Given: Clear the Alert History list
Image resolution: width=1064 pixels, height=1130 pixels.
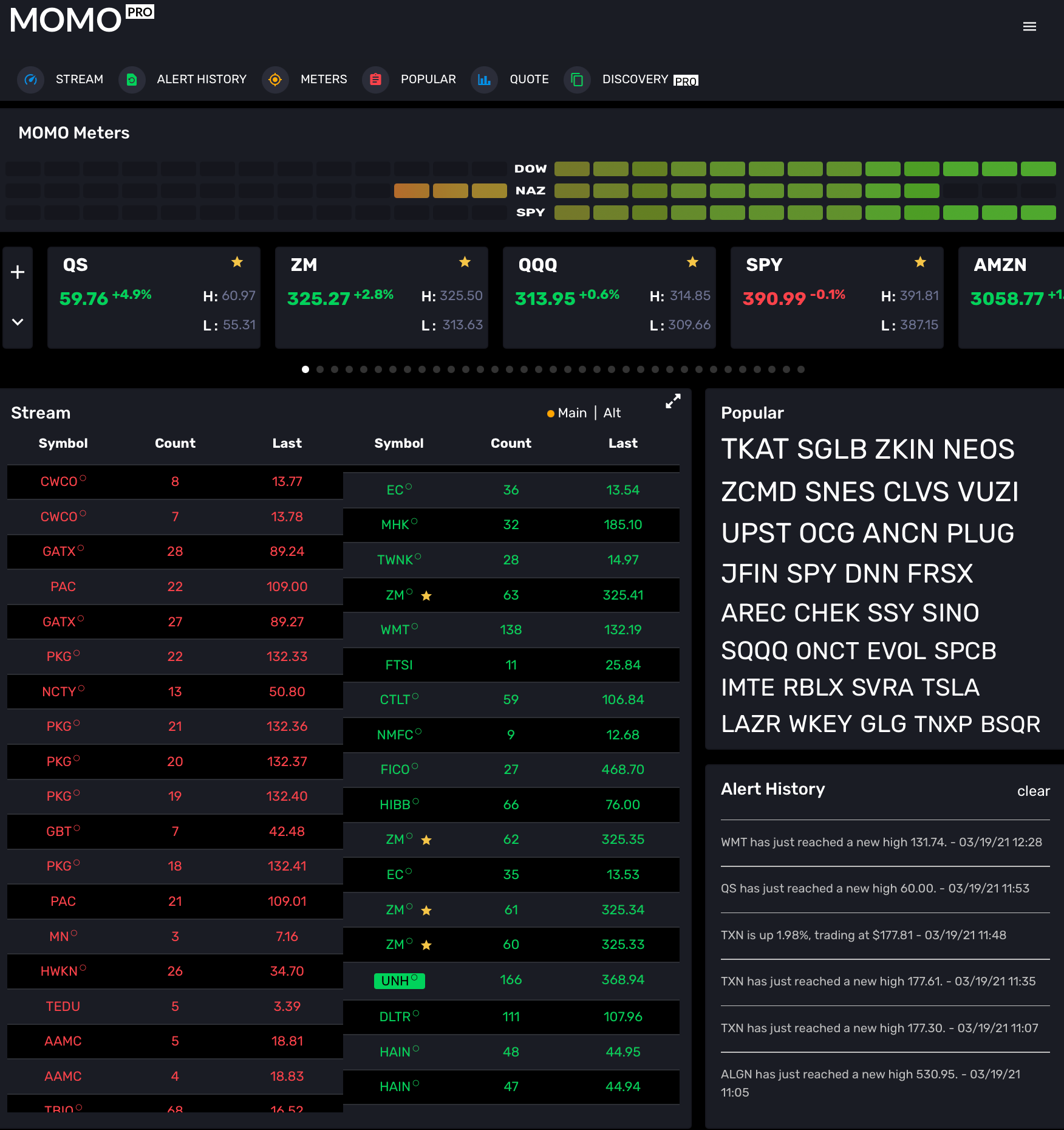Looking at the screenshot, I should [x=1033, y=791].
